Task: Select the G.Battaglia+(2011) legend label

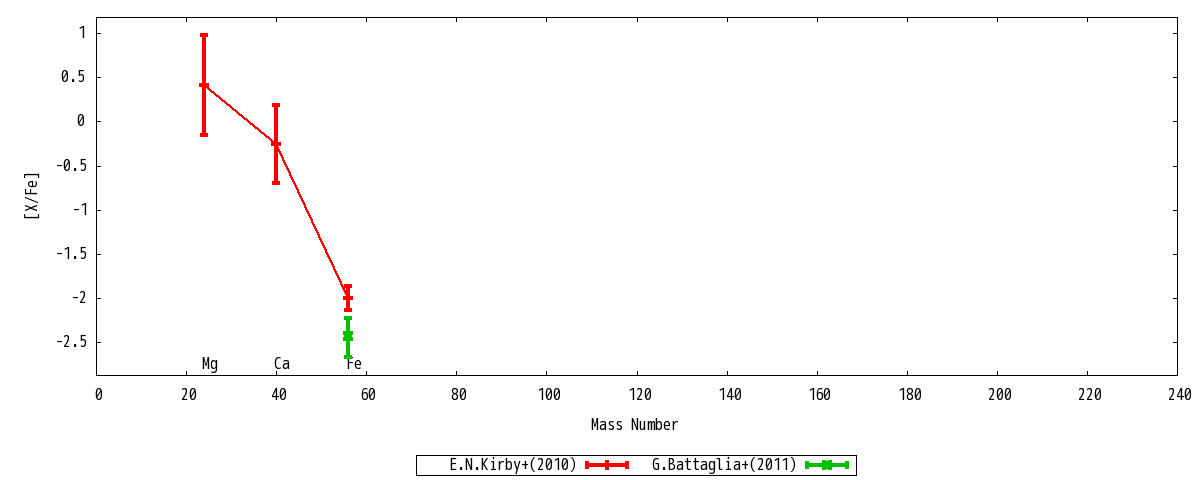Action: click(x=724, y=465)
